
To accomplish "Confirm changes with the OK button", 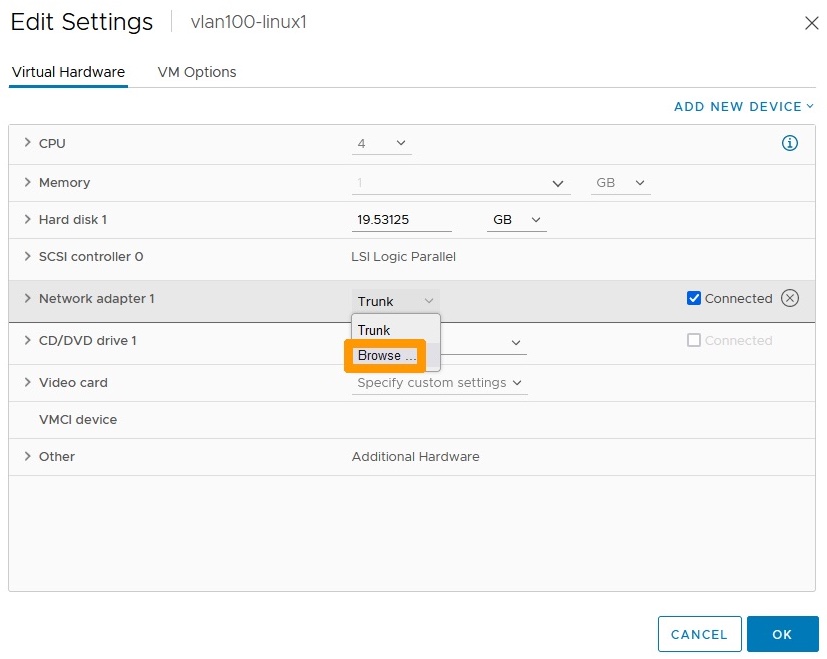I will (782, 634).
